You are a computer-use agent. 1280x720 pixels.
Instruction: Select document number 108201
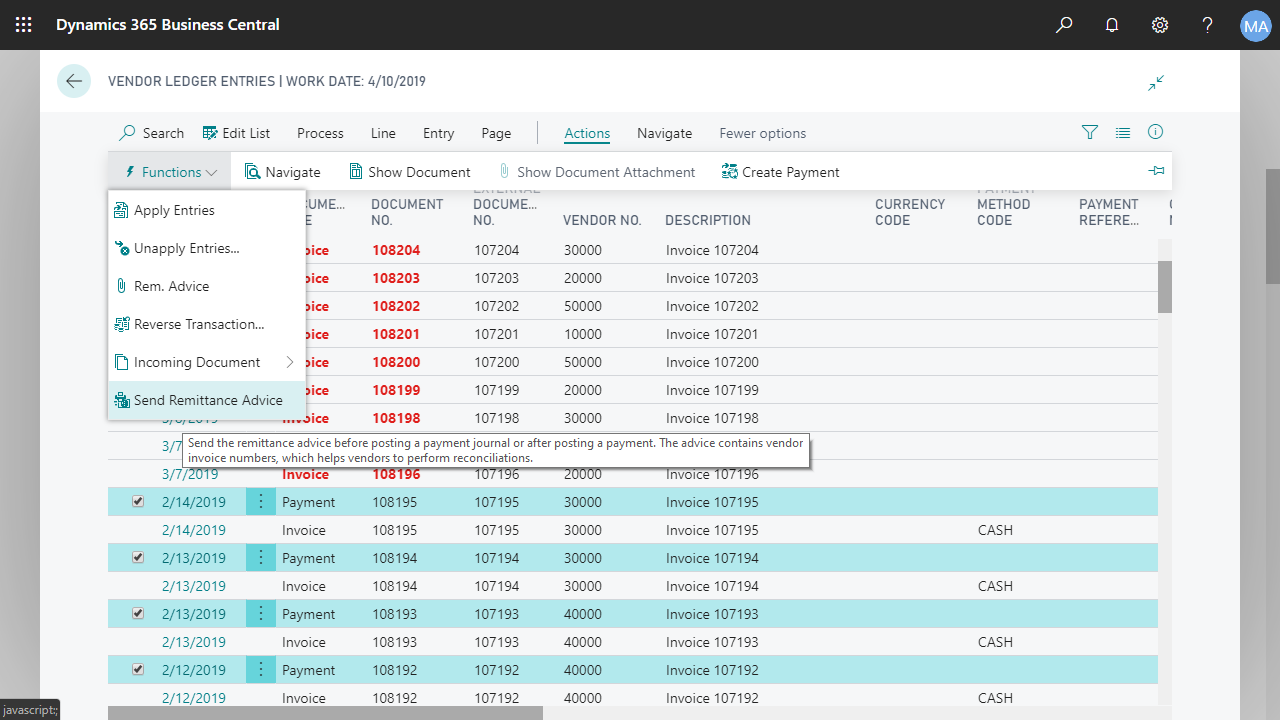tap(396, 334)
